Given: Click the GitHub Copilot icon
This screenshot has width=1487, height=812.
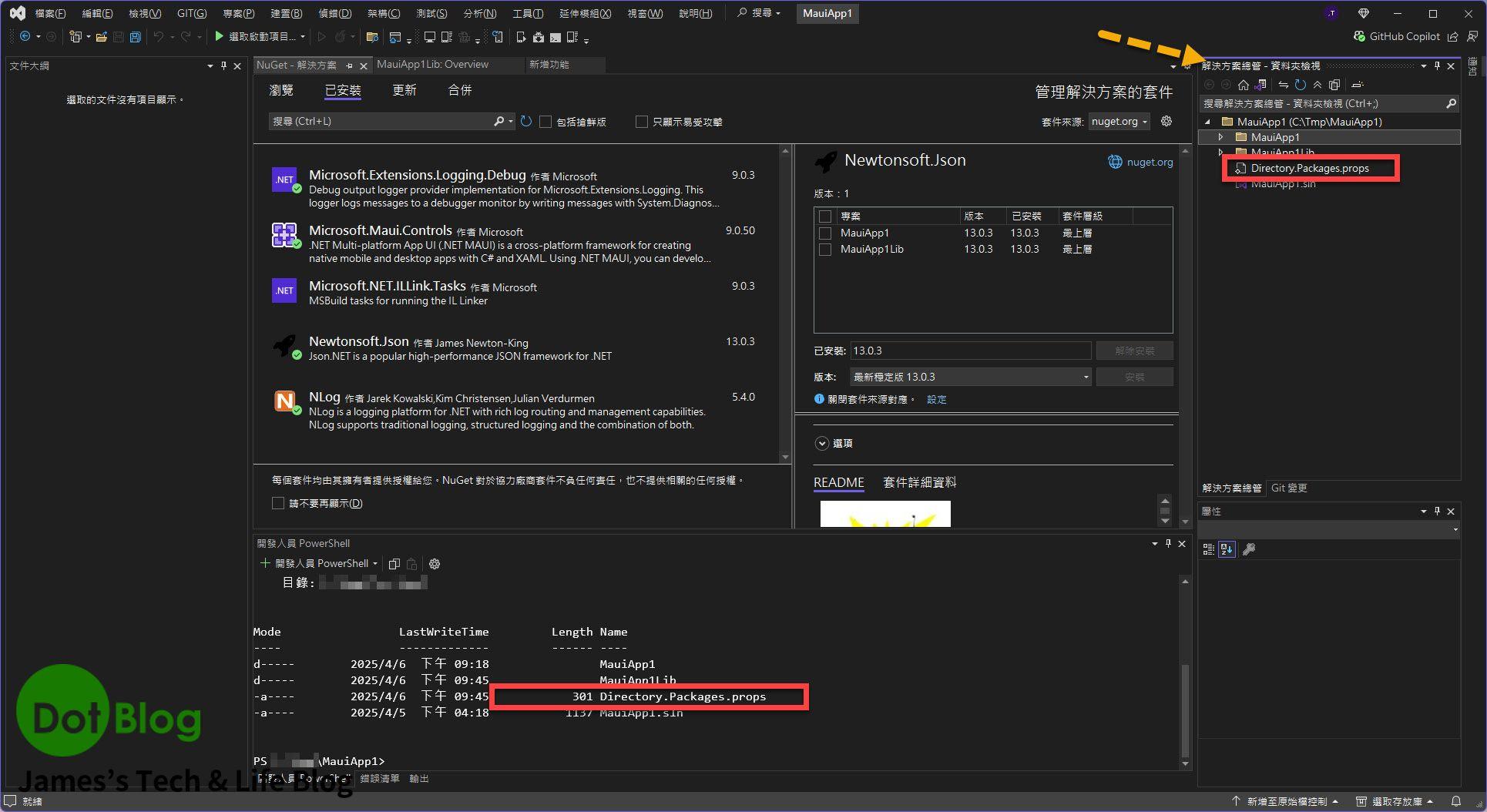Looking at the screenshot, I should 1360,36.
